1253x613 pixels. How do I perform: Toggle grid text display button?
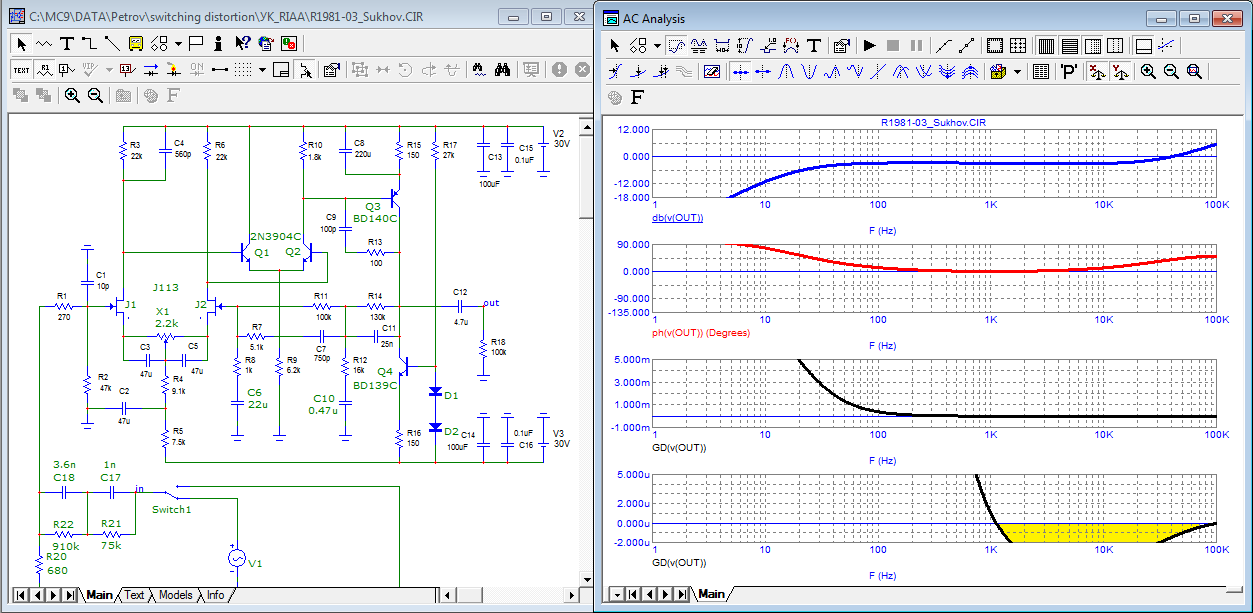click(x=21, y=69)
